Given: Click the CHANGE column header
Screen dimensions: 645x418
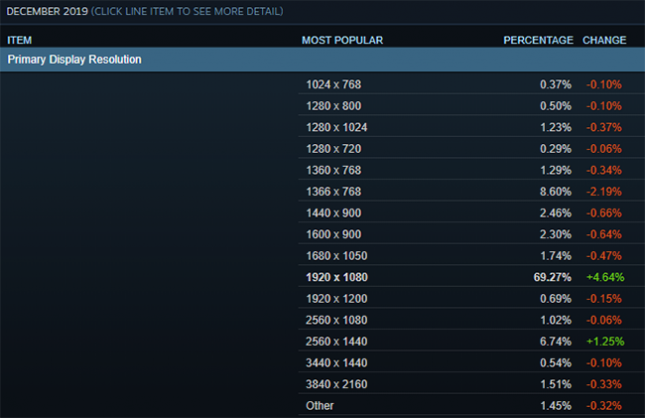Looking at the screenshot, I should coord(604,40).
